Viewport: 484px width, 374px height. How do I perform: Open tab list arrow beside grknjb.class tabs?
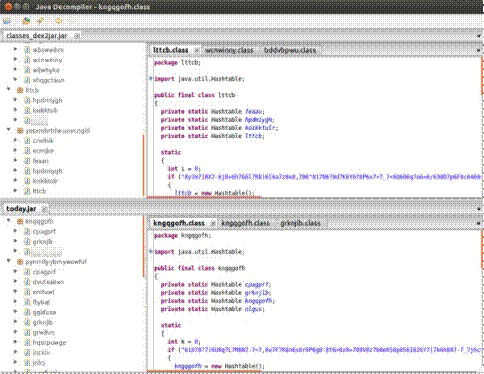479,223
